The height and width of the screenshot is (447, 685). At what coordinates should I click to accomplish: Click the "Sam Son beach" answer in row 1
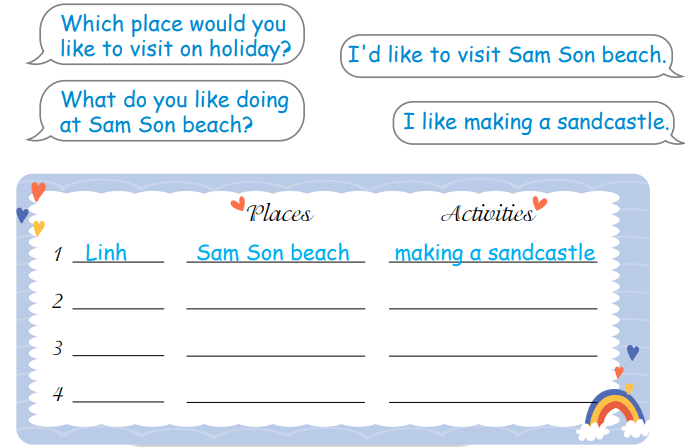tap(273, 252)
